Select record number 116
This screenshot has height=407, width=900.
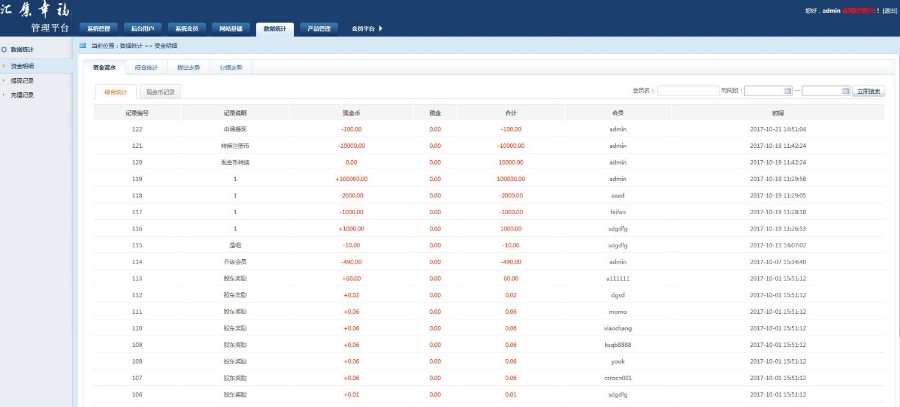(137, 229)
